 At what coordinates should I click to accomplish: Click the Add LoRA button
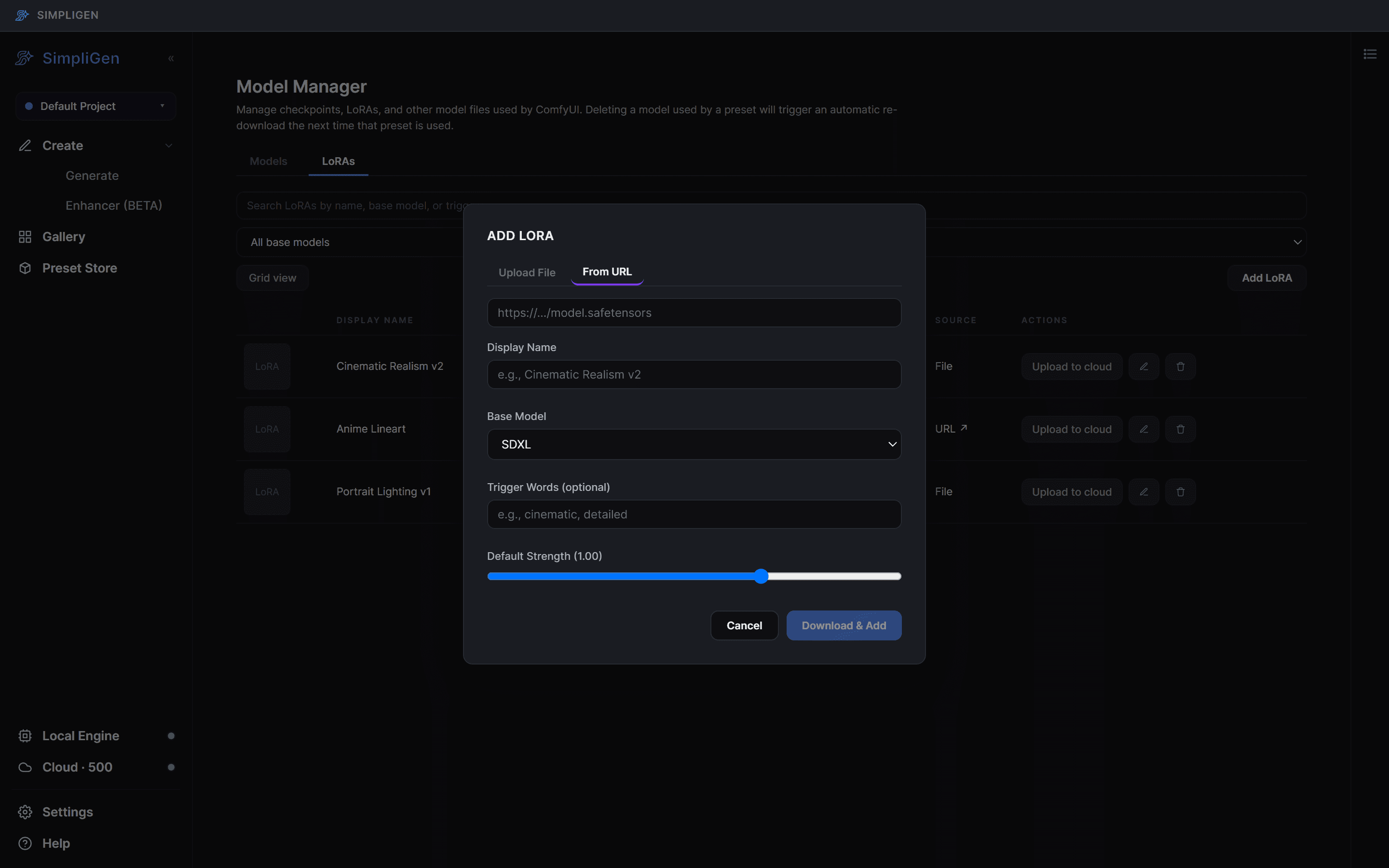pos(1267,278)
